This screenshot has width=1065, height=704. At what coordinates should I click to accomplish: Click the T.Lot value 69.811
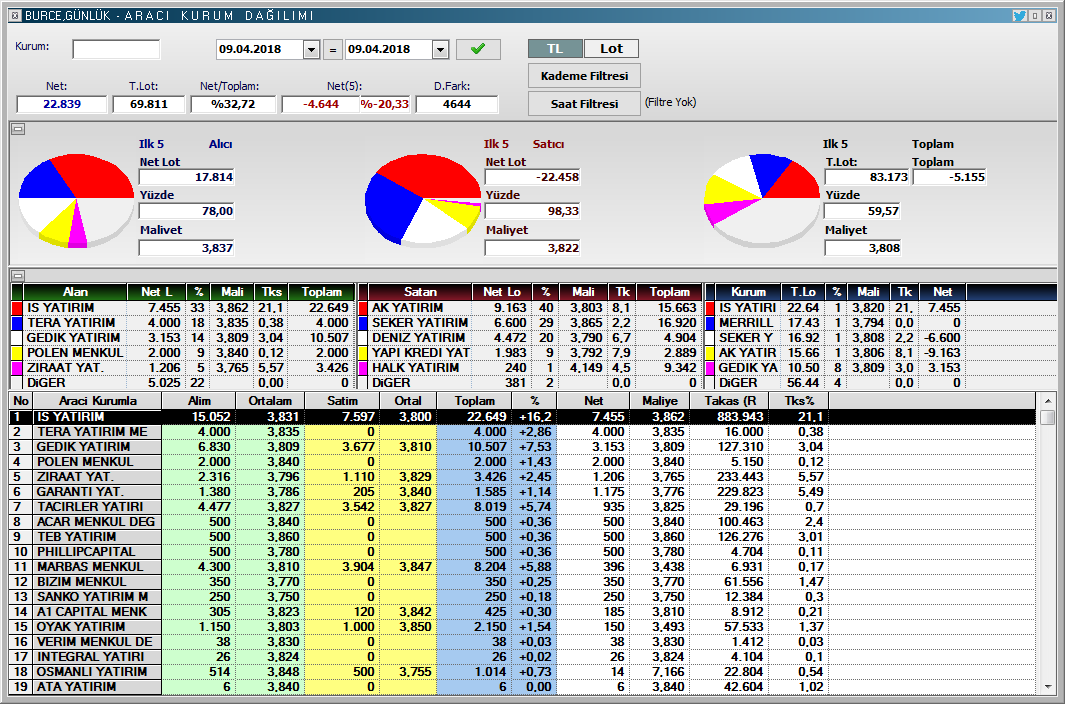tap(149, 104)
